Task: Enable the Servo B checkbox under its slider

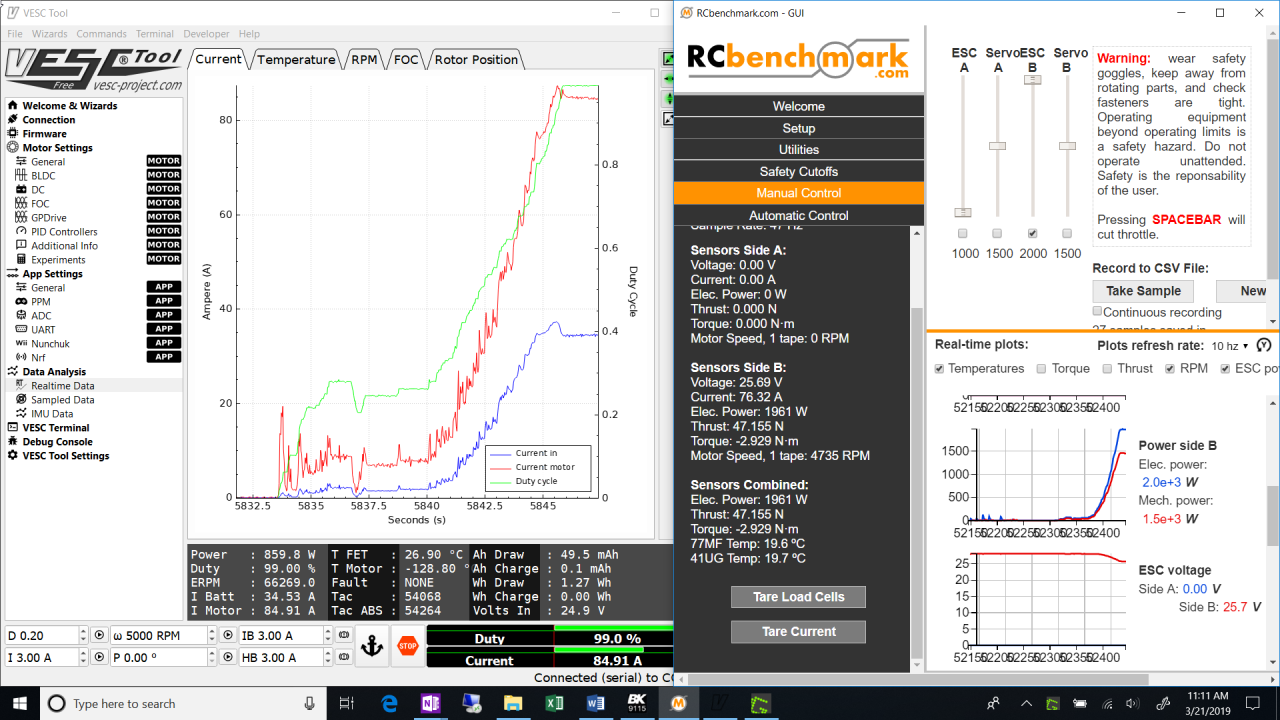Action: tap(1067, 234)
